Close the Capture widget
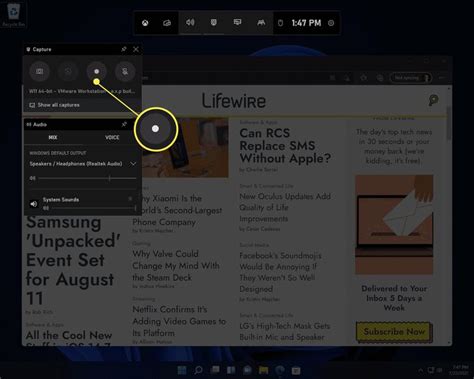The height and width of the screenshot is (379, 474). click(136, 49)
